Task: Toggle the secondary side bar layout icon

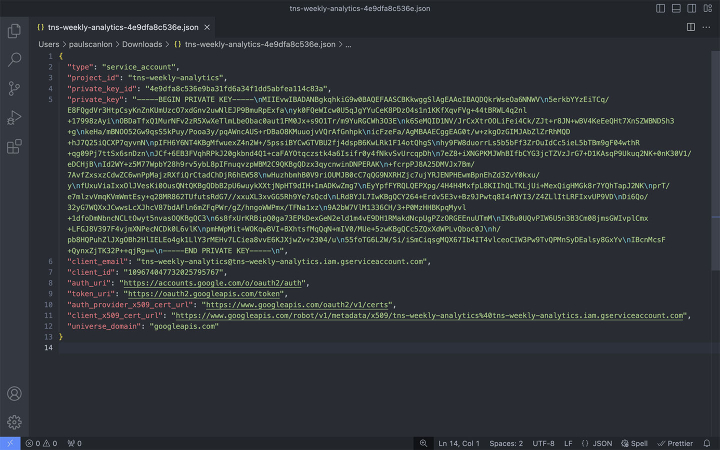Action: click(692, 8)
